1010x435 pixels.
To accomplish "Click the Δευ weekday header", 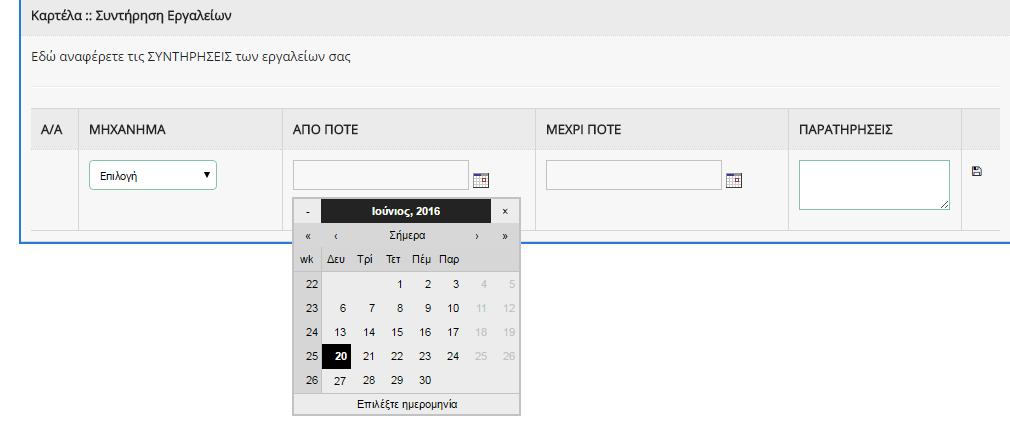I will 336,260.
